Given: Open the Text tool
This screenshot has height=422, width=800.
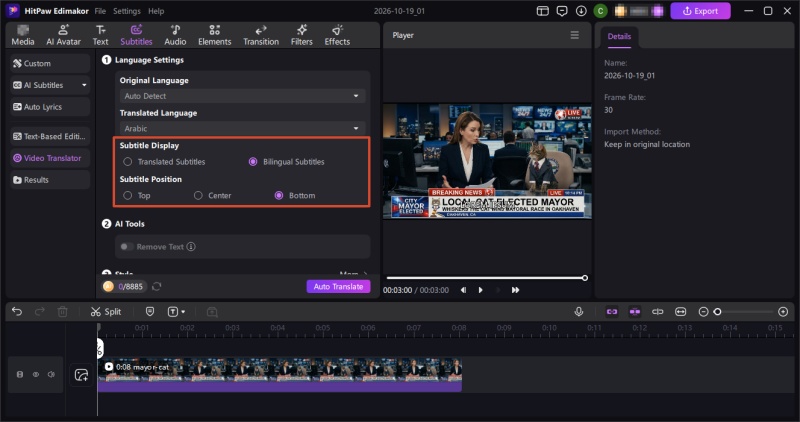Looking at the screenshot, I should pos(101,35).
